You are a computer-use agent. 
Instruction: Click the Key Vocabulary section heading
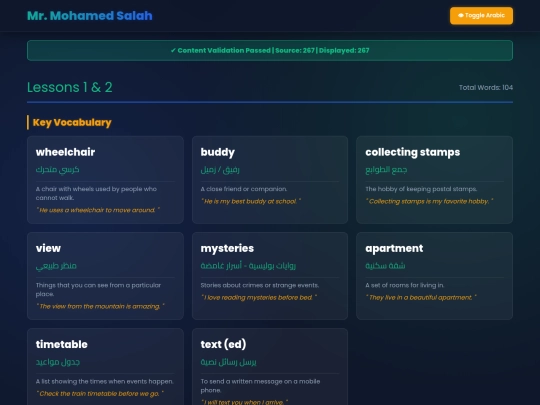point(72,122)
